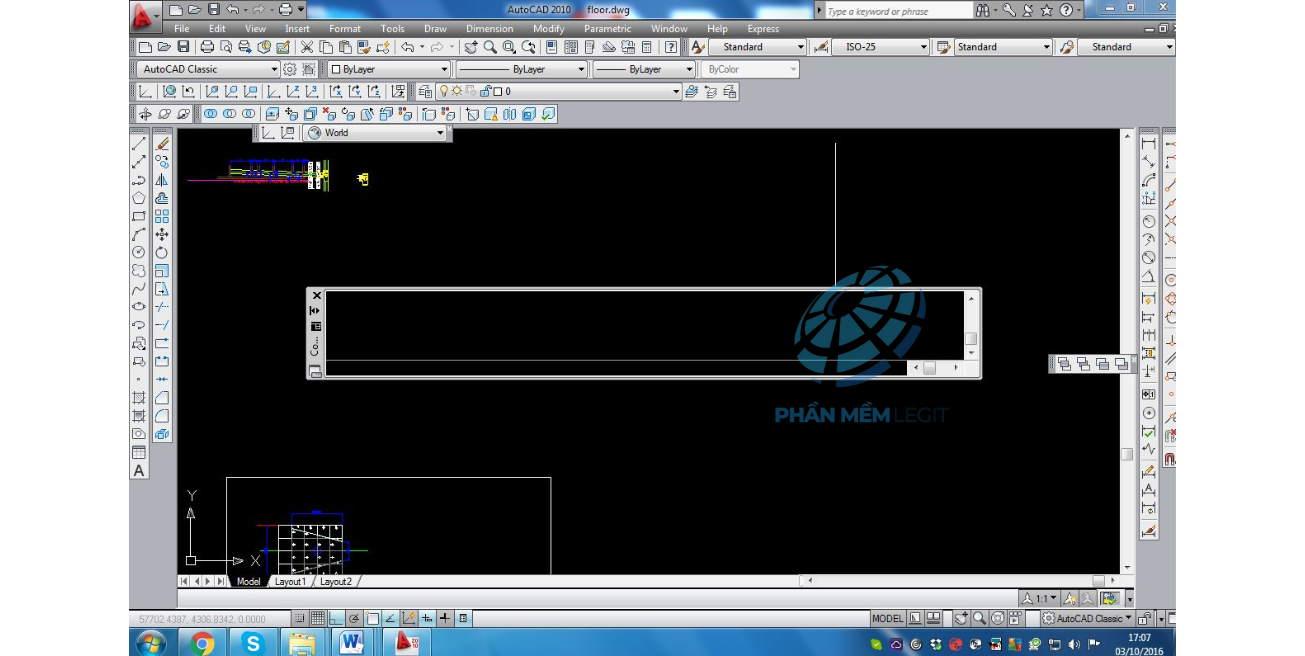Screen dimensions: 1305x656
Task: Toggle MODEL space button in status bar
Action: 887,619
